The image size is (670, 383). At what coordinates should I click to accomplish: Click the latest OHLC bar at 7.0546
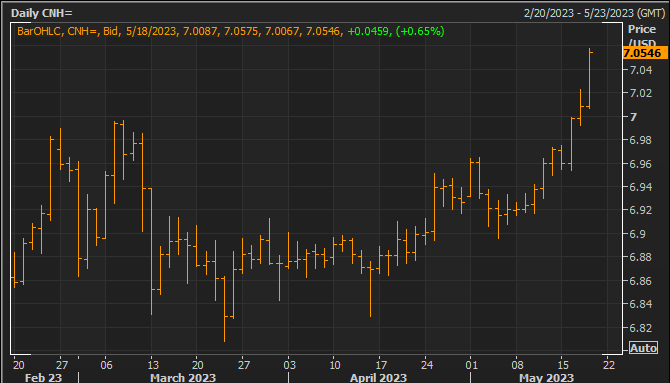click(589, 79)
